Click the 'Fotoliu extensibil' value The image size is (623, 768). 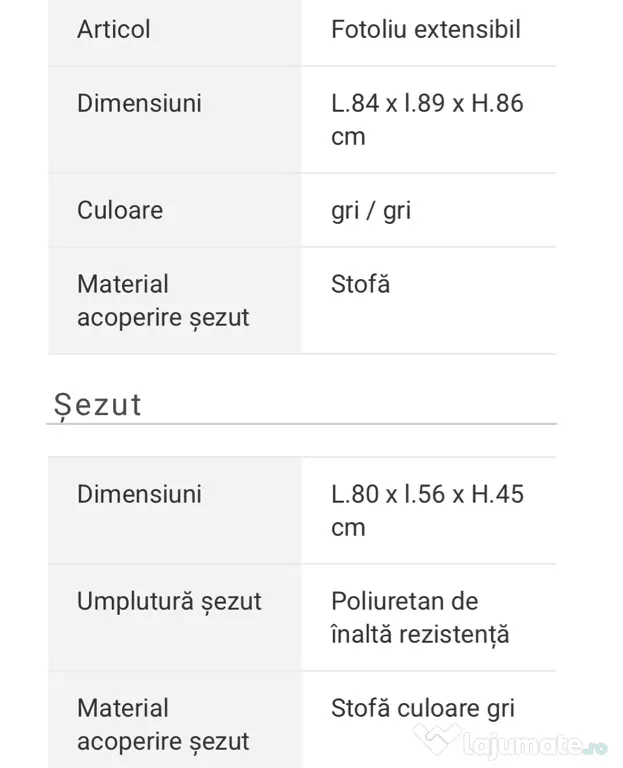(426, 29)
